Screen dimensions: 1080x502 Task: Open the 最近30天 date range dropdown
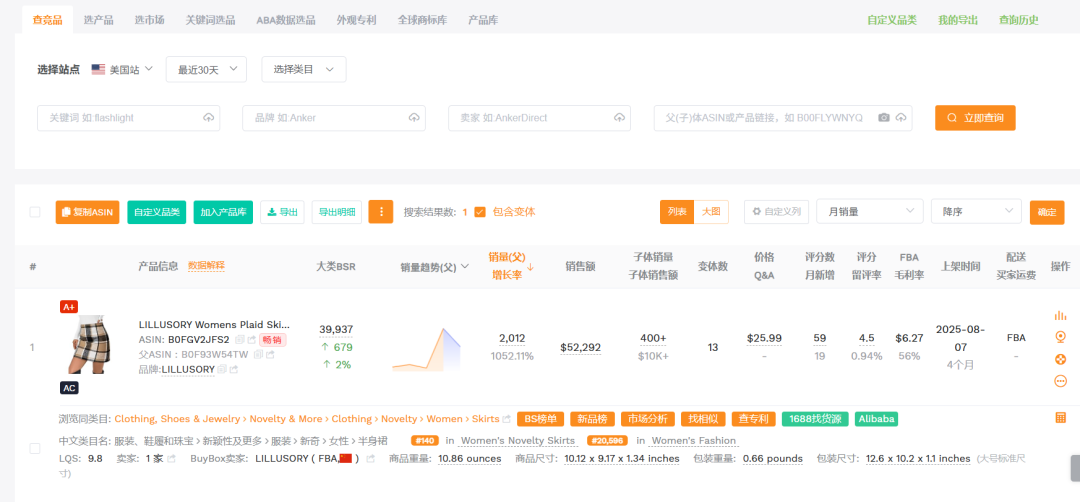coord(207,70)
